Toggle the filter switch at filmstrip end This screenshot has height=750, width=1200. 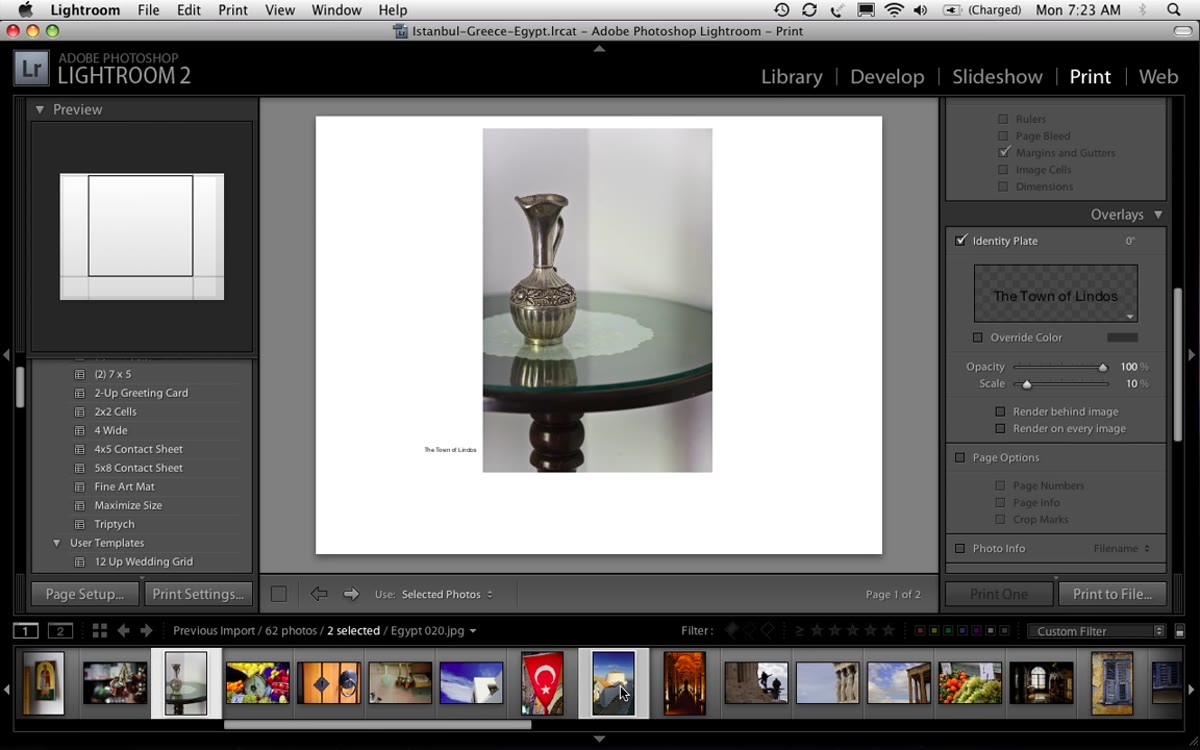click(1180, 631)
